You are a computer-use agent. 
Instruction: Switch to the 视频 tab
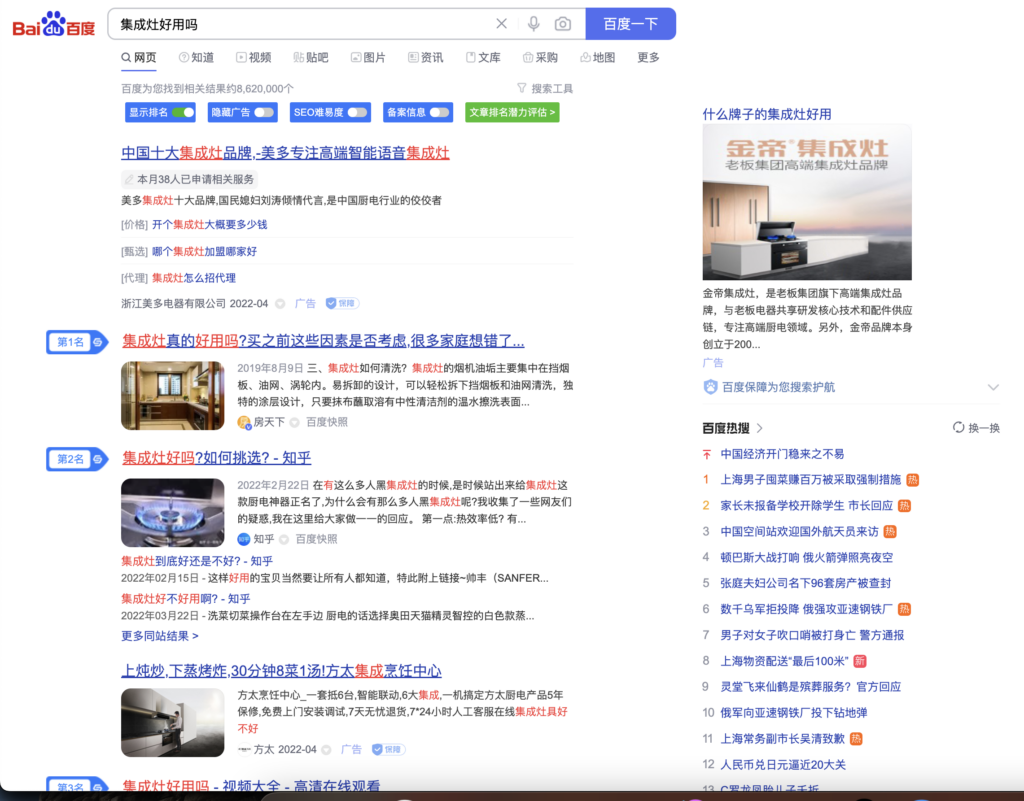click(x=253, y=58)
